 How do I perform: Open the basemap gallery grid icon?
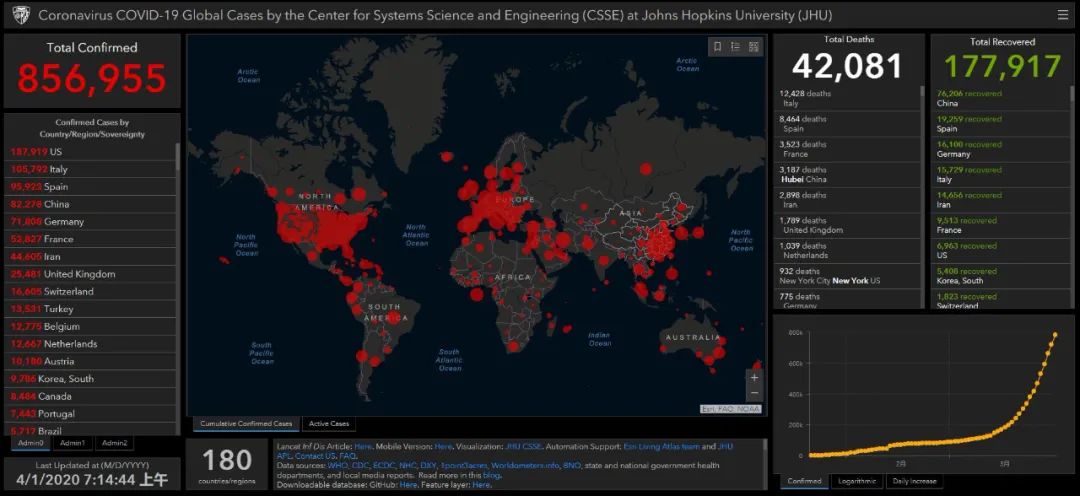coord(754,47)
